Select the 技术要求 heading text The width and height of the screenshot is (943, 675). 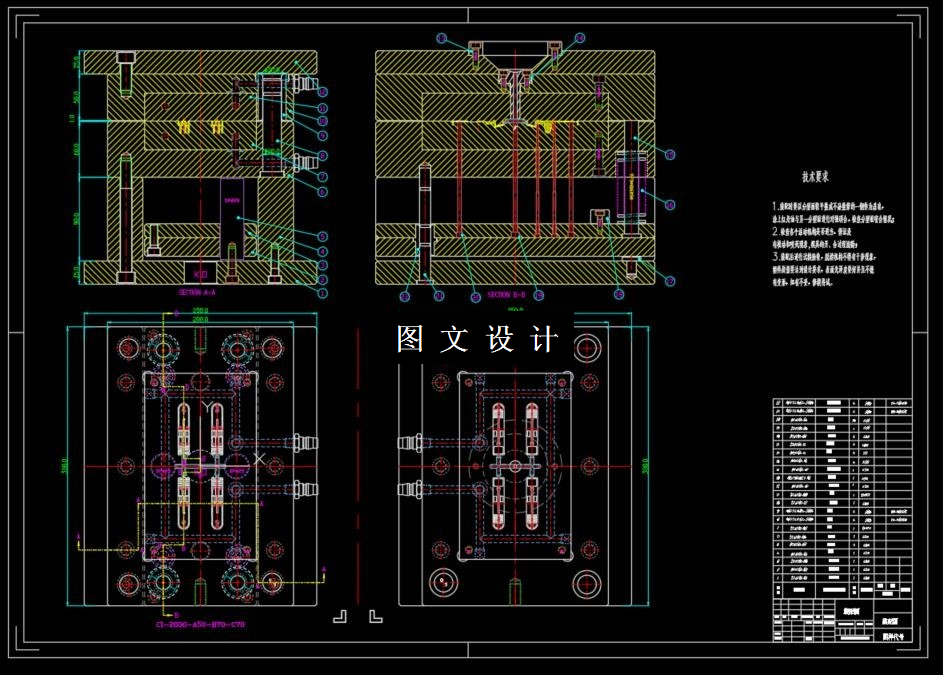tap(816, 177)
